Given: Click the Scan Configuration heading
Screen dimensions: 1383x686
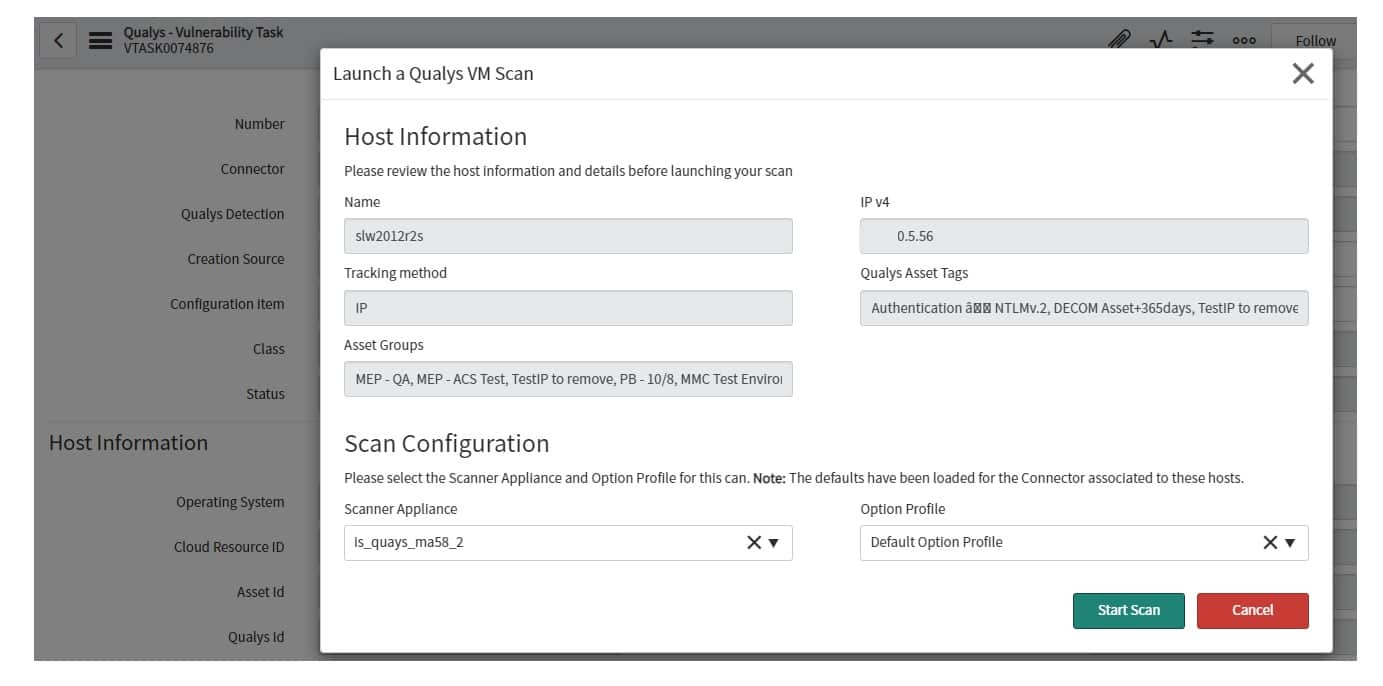Looking at the screenshot, I should pos(447,443).
